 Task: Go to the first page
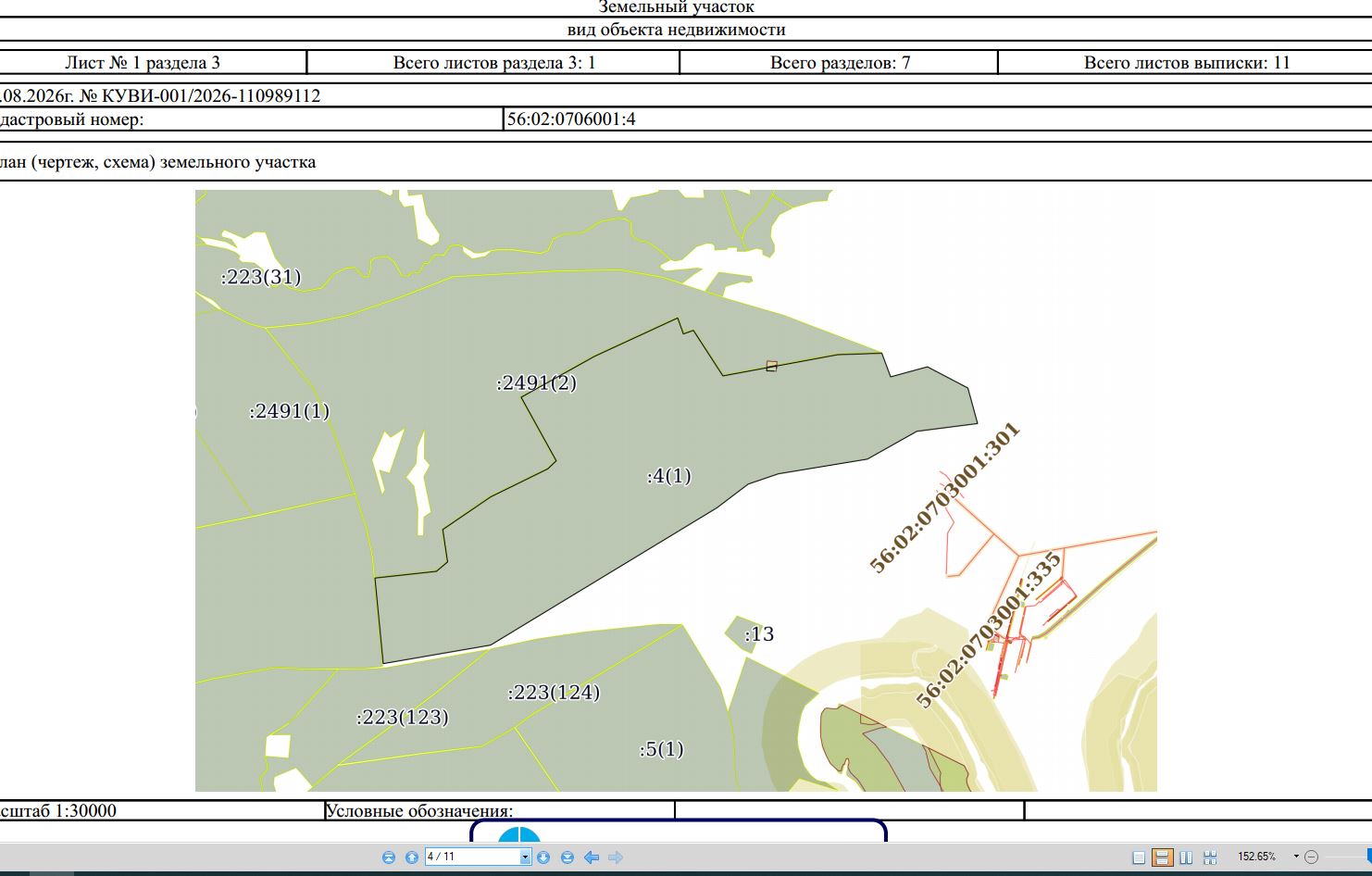[x=389, y=857]
